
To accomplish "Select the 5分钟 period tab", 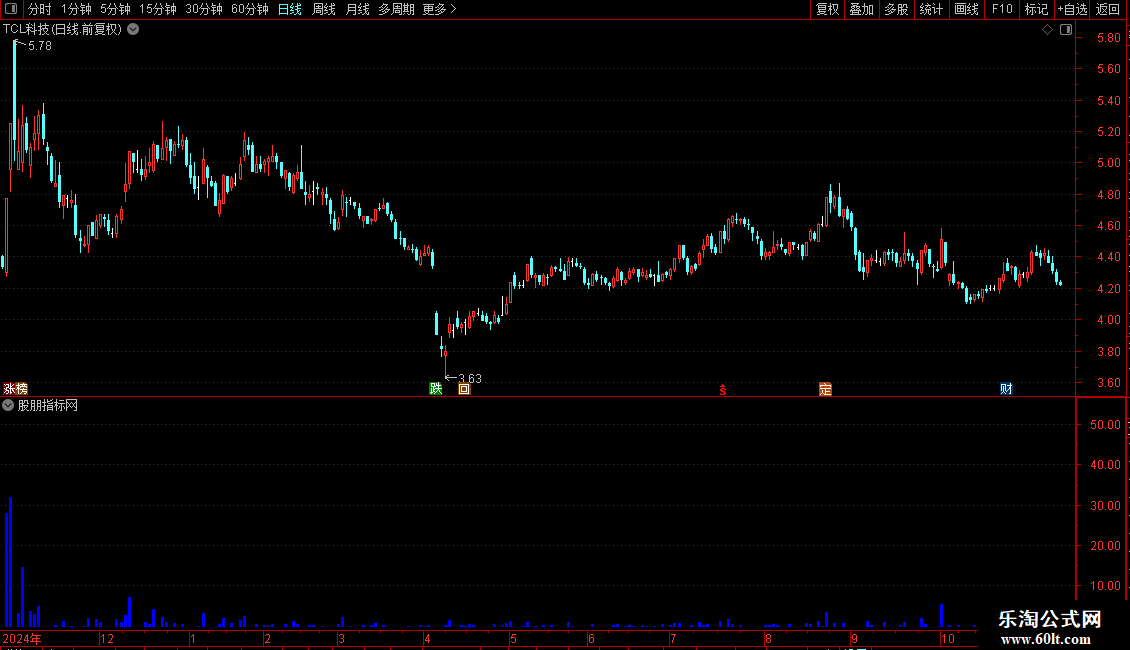I will coord(115,9).
